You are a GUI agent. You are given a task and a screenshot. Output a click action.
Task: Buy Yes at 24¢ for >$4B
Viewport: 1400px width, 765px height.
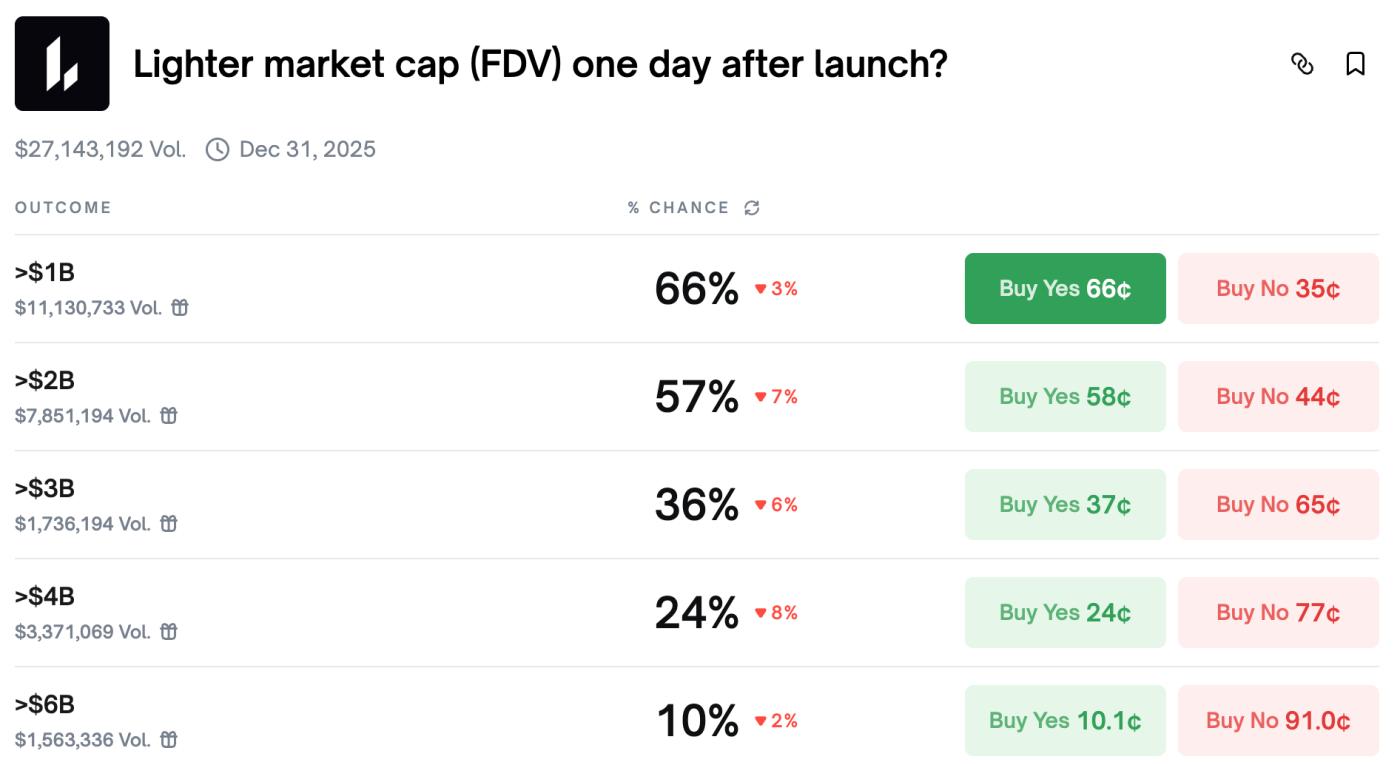pyautogui.click(x=1065, y=612)
